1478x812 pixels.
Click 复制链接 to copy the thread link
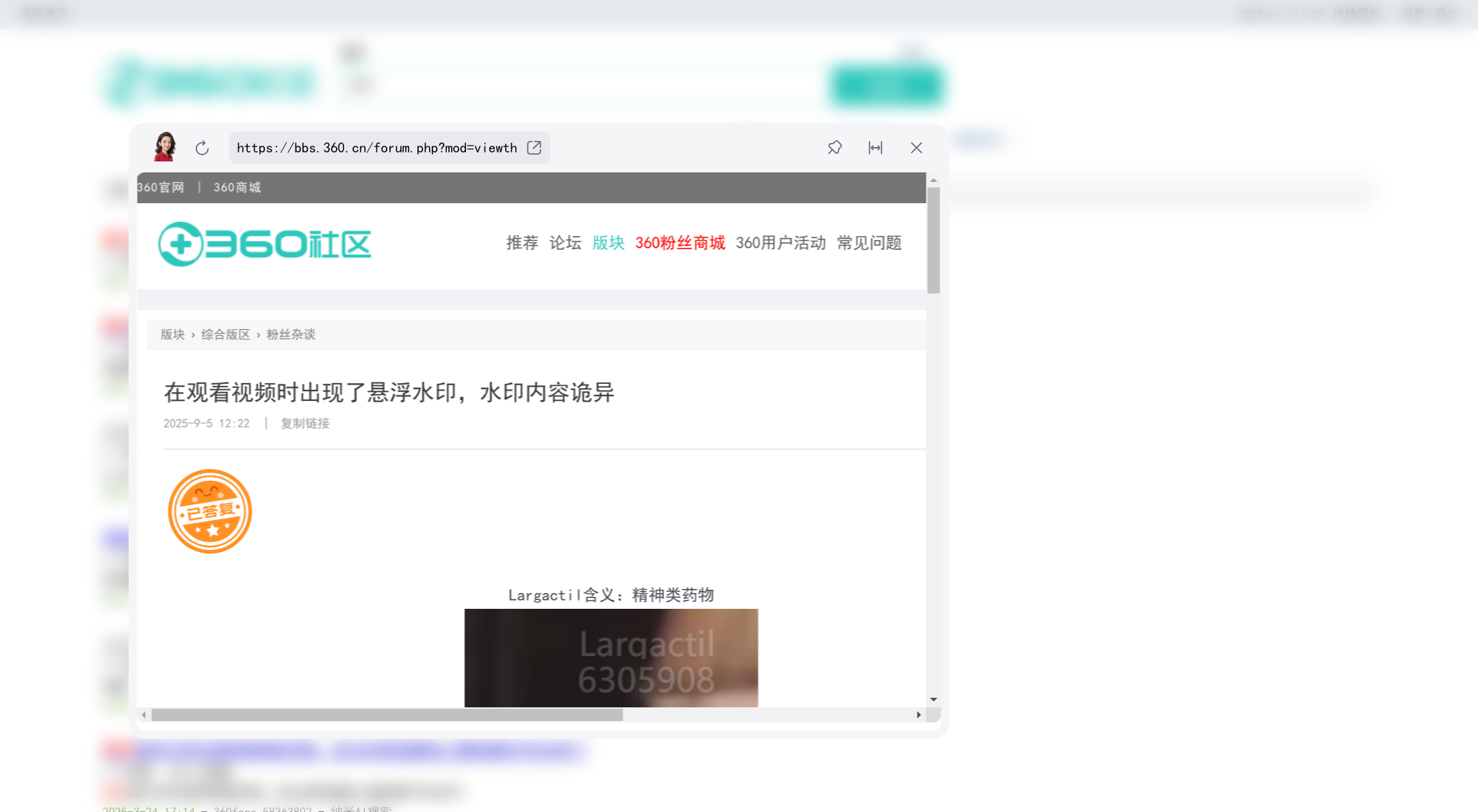pyautogui.click(x=304, y=423)
